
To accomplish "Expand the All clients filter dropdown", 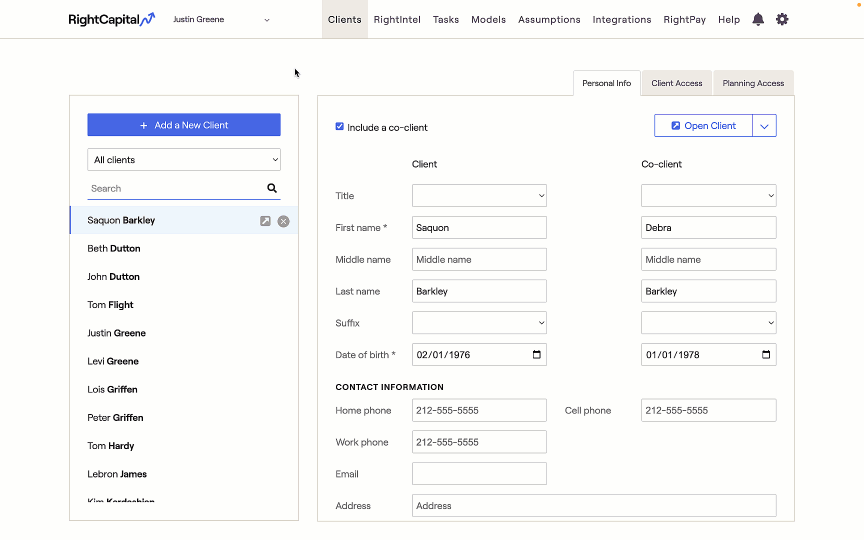I will [x=184, y=160].
